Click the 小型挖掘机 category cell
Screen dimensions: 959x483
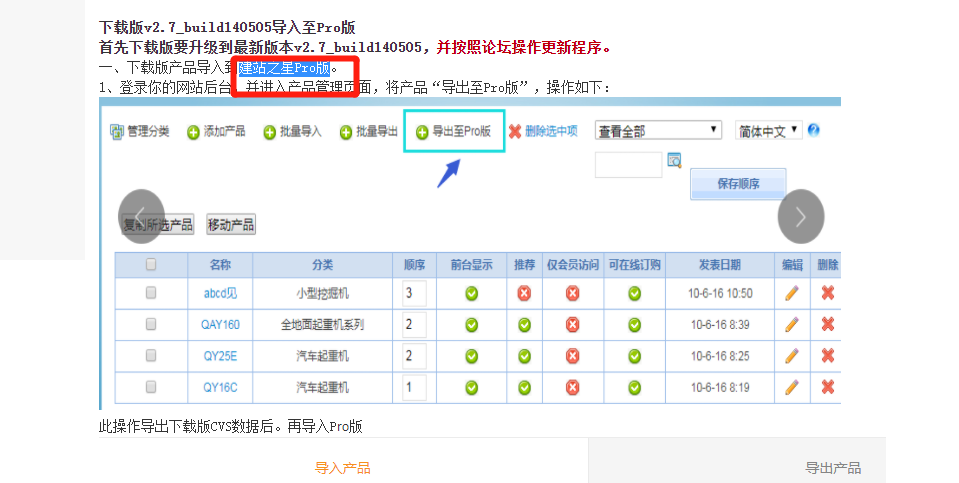(322, 293)
